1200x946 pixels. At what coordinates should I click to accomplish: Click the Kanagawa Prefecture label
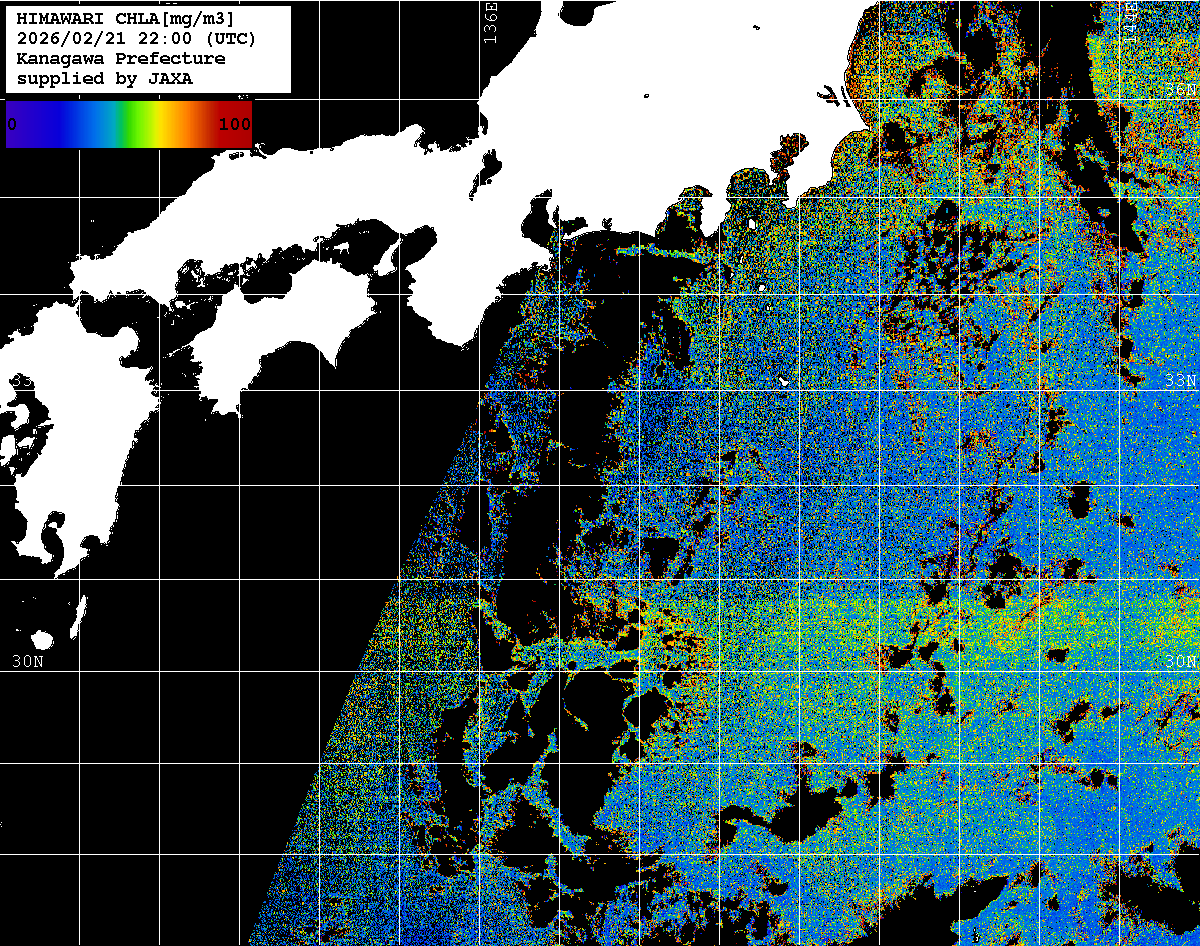121,59
